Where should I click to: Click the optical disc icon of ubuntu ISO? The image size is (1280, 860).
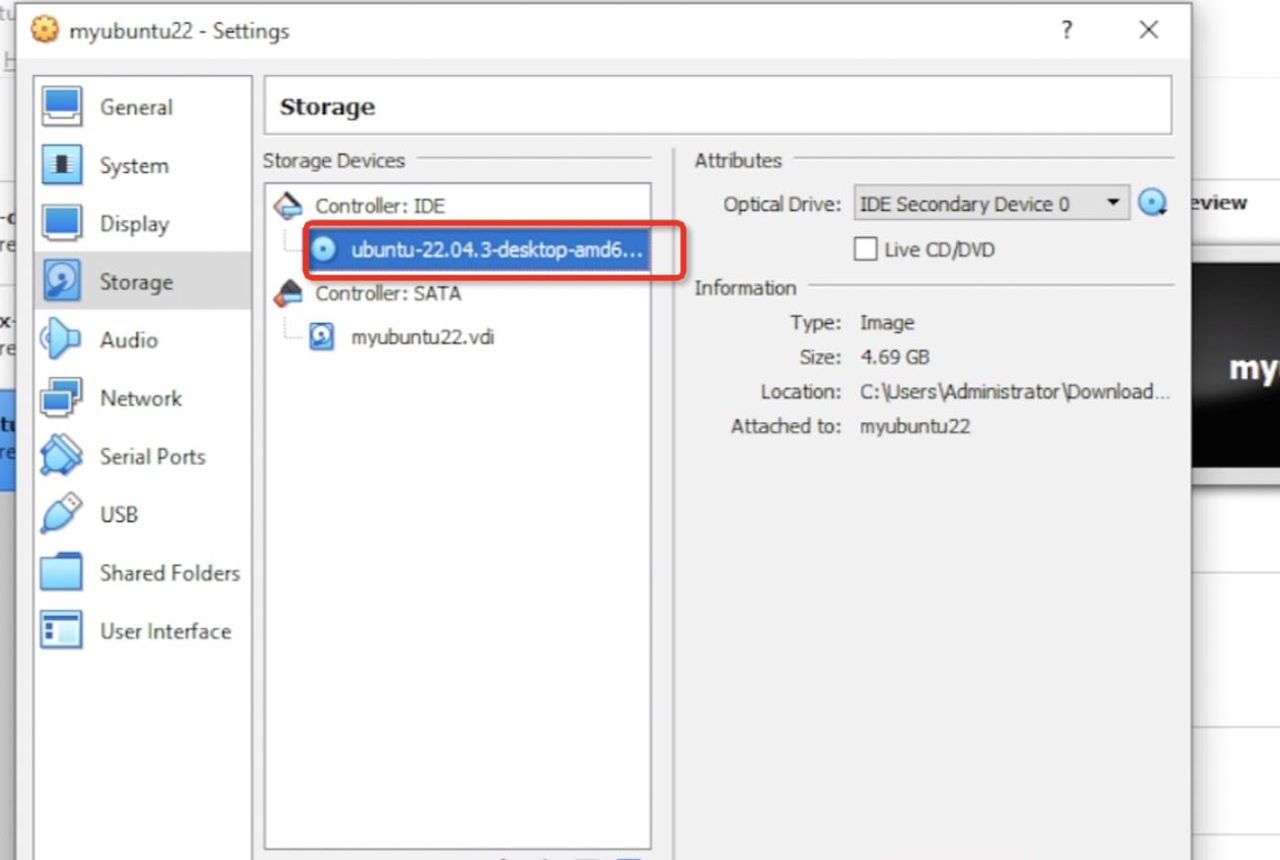pyautogui.click(x=323, y=250)
